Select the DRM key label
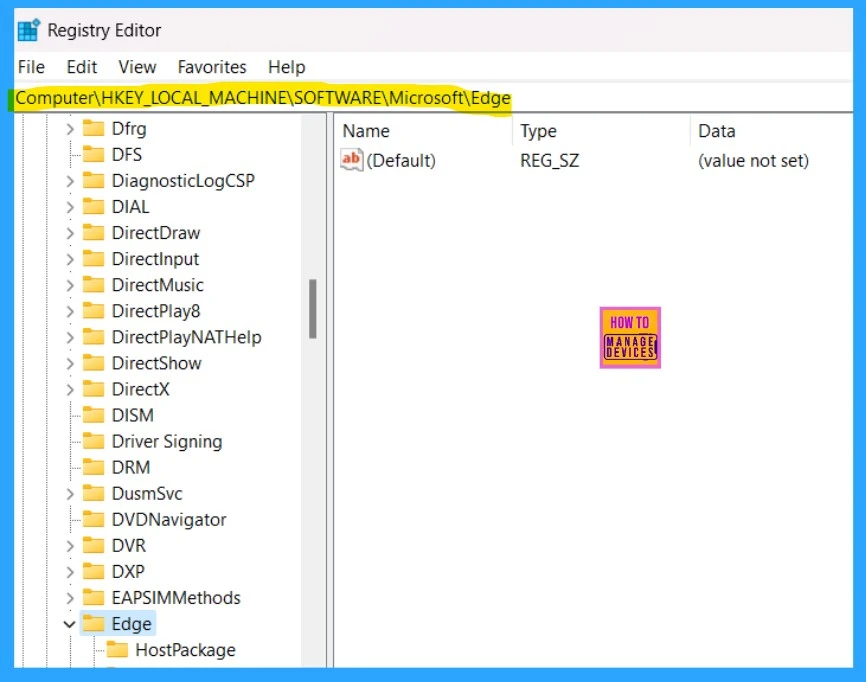 point(131,467)
